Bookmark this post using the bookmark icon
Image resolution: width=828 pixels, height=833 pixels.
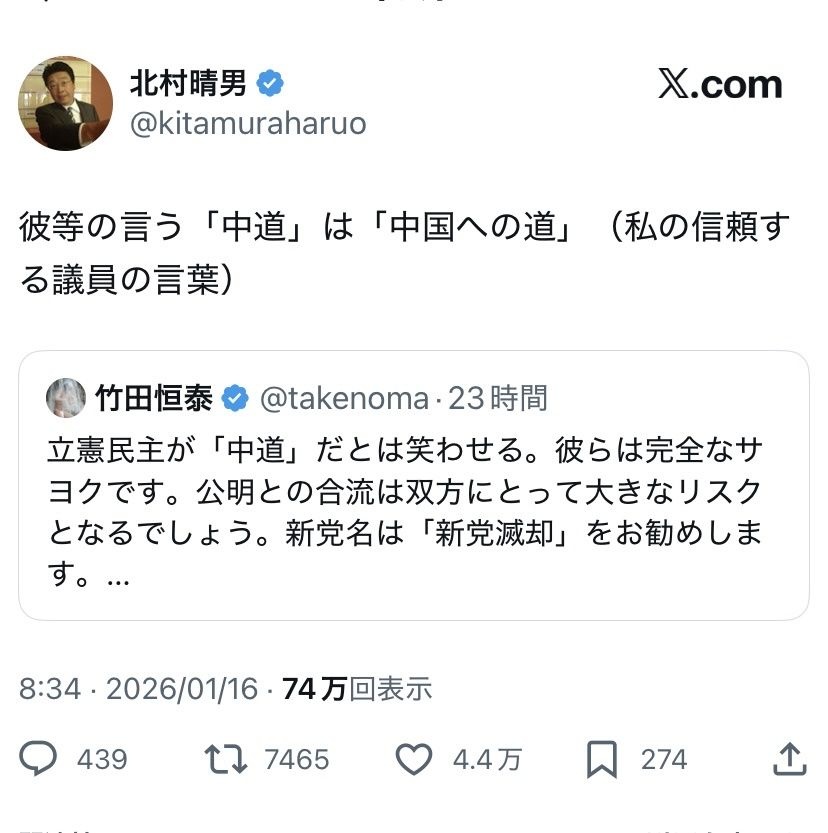coord(602,760)
